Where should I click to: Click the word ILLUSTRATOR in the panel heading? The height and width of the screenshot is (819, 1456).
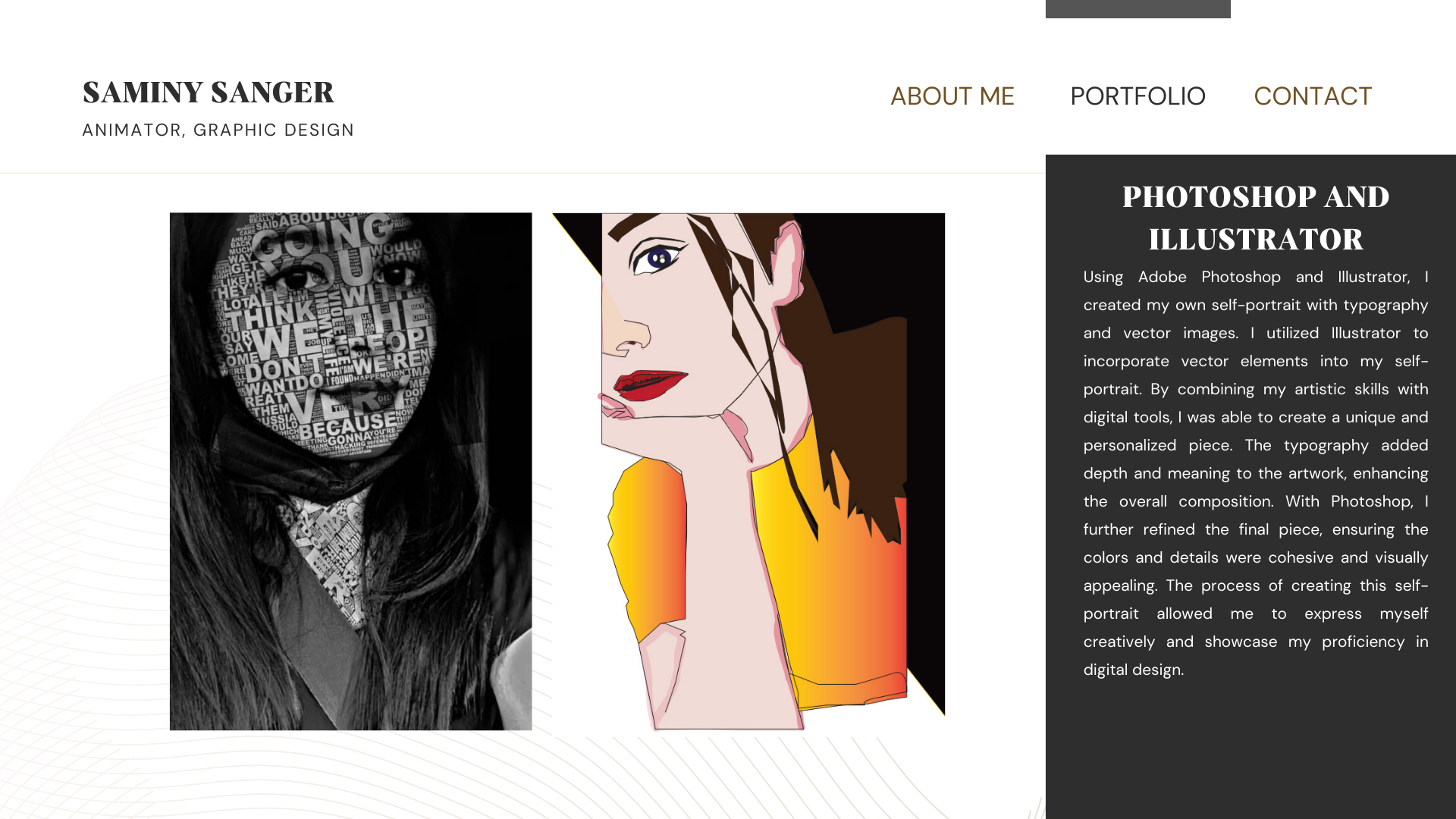point(1256,240)
